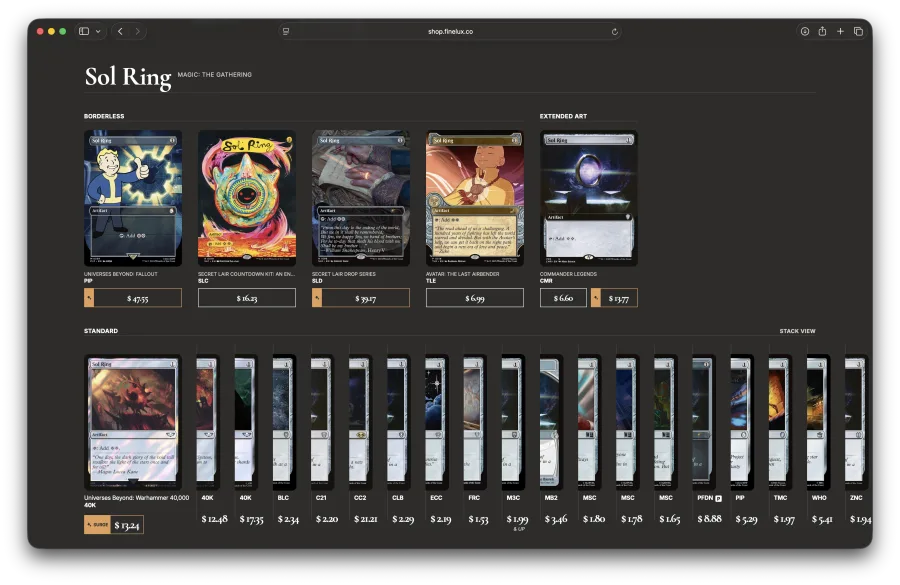Click the $1.53 price under FRC
This screenshot has height=585, width=900.
(x=478, y=519)
